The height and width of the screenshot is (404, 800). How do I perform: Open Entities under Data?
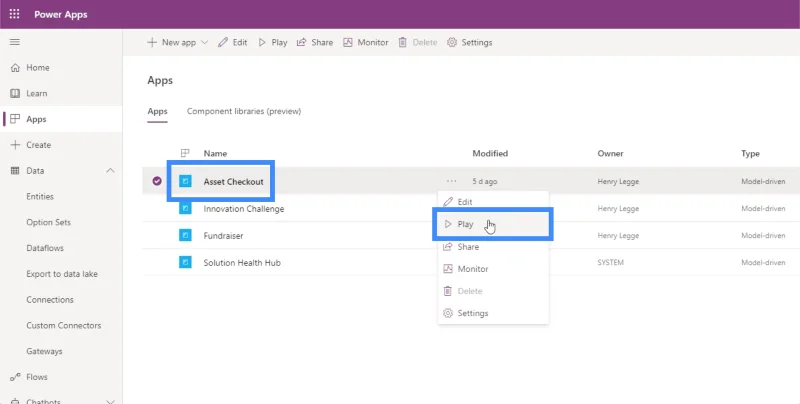pyautogui.click(x=40, y=196)
